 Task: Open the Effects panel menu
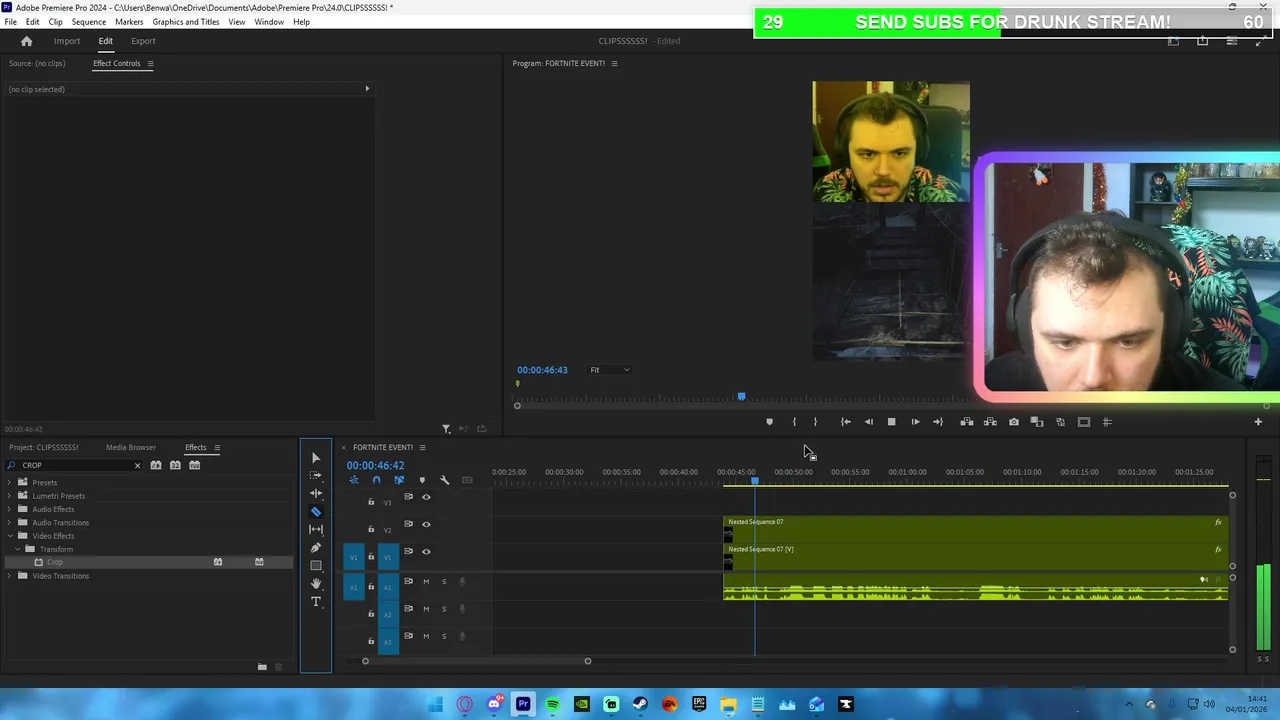pos(217,448)
